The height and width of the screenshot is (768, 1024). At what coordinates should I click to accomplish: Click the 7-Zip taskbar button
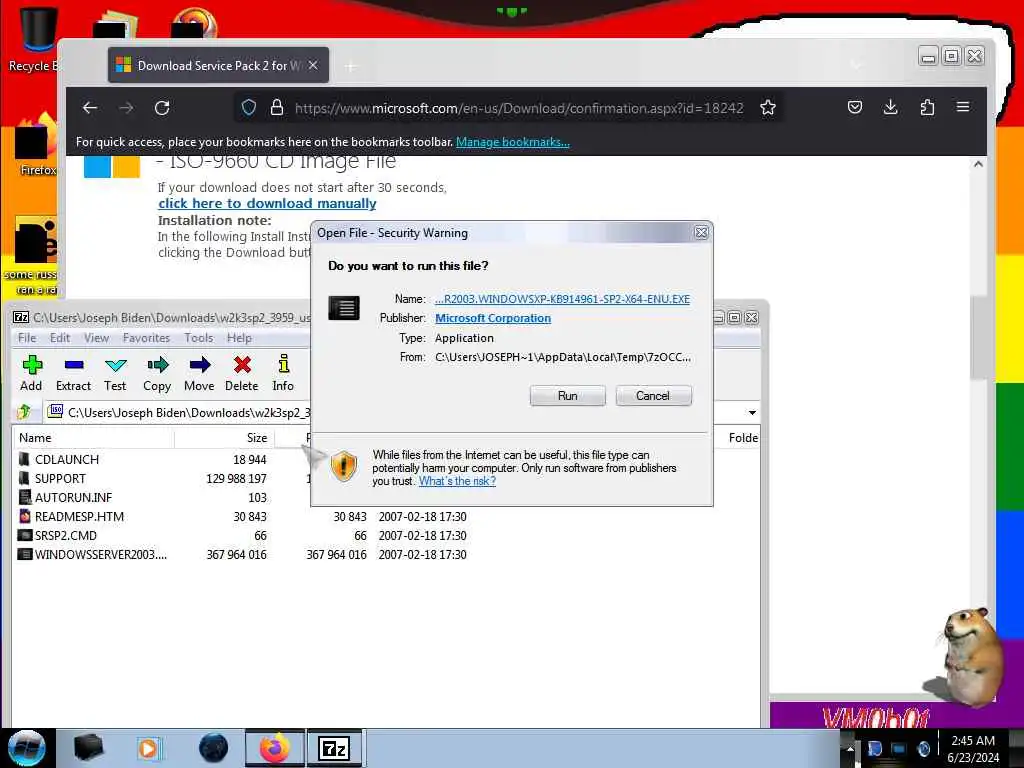pyautogui.click(x=334, y=748)
